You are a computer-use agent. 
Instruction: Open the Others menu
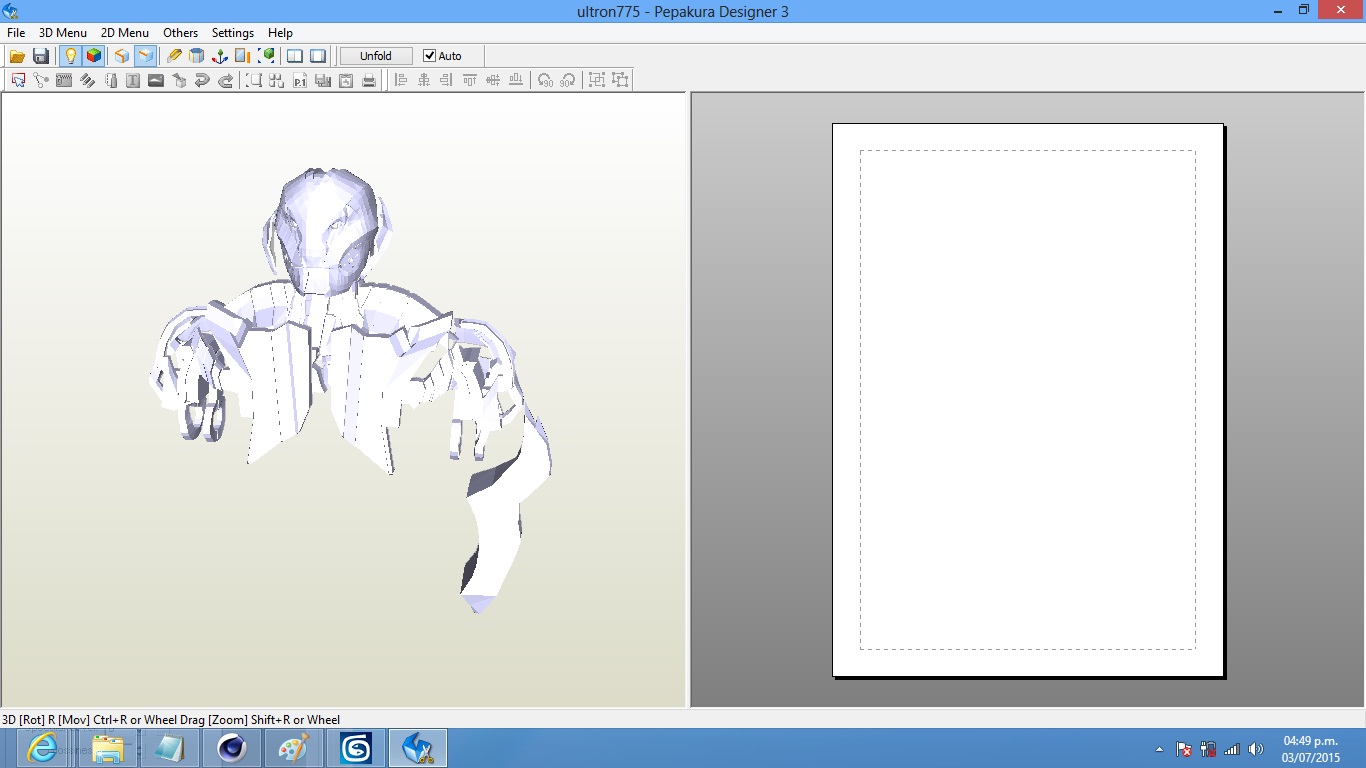[181, 33]
